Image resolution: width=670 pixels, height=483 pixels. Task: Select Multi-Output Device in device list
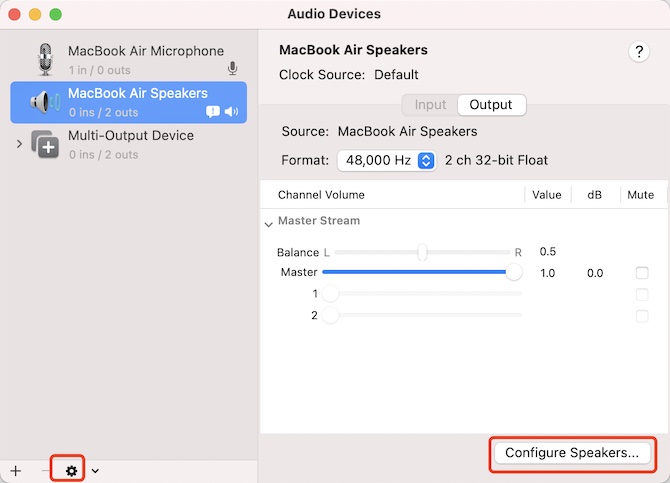[x=129, y=144]
